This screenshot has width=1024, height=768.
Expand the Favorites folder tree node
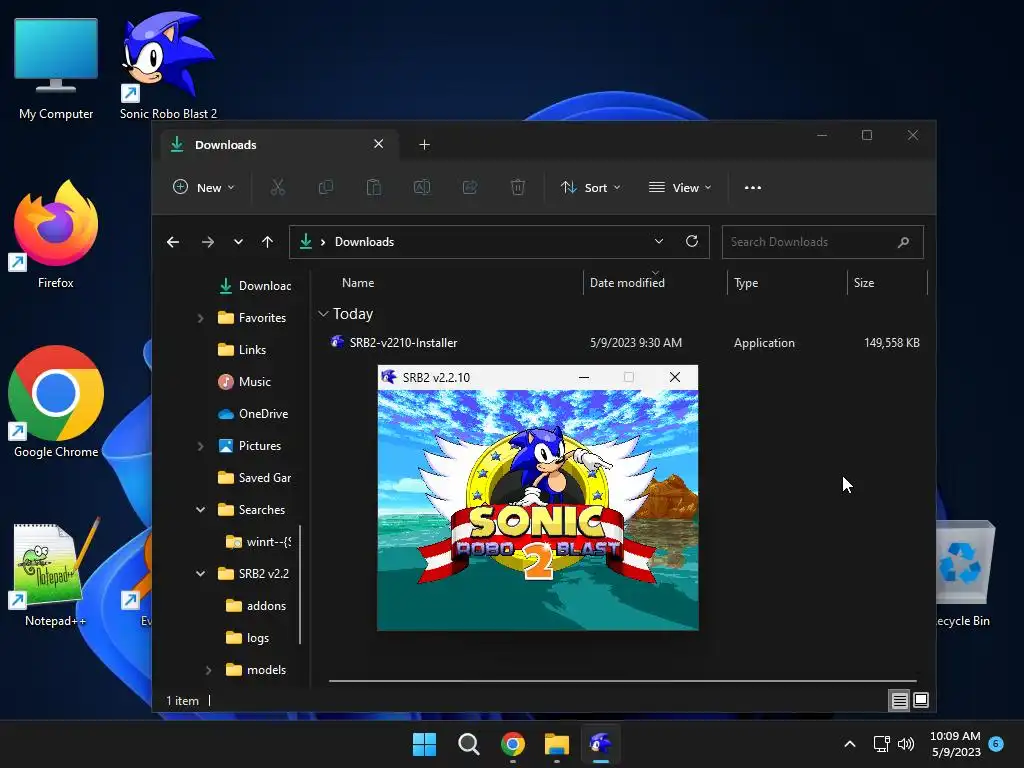[x=200, y=318]
